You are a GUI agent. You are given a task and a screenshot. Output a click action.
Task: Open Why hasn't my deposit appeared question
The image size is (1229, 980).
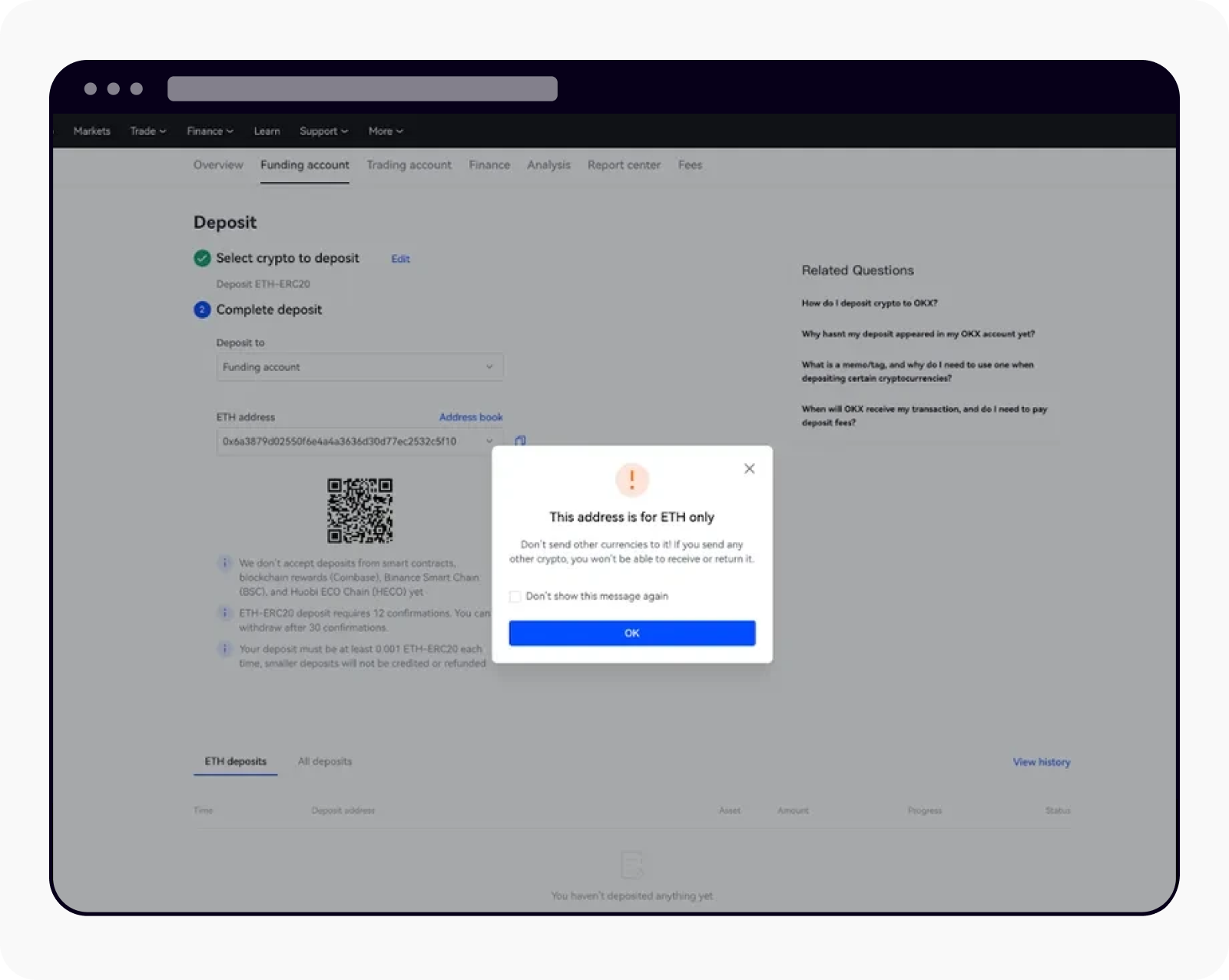918,334
